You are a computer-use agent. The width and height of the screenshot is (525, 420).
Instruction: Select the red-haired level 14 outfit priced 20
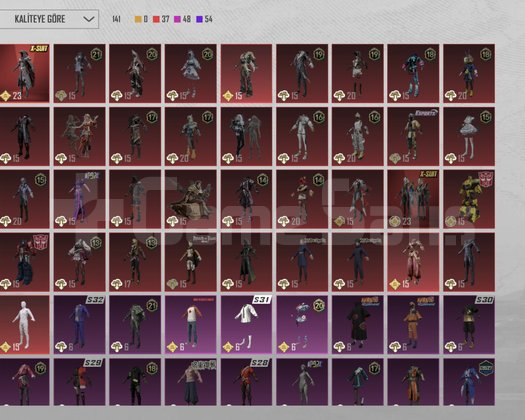pos(302,199)
